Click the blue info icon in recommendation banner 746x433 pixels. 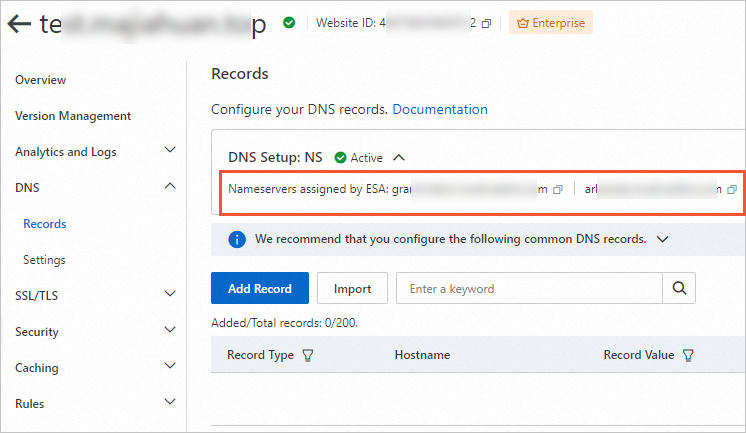coord(237,240)
